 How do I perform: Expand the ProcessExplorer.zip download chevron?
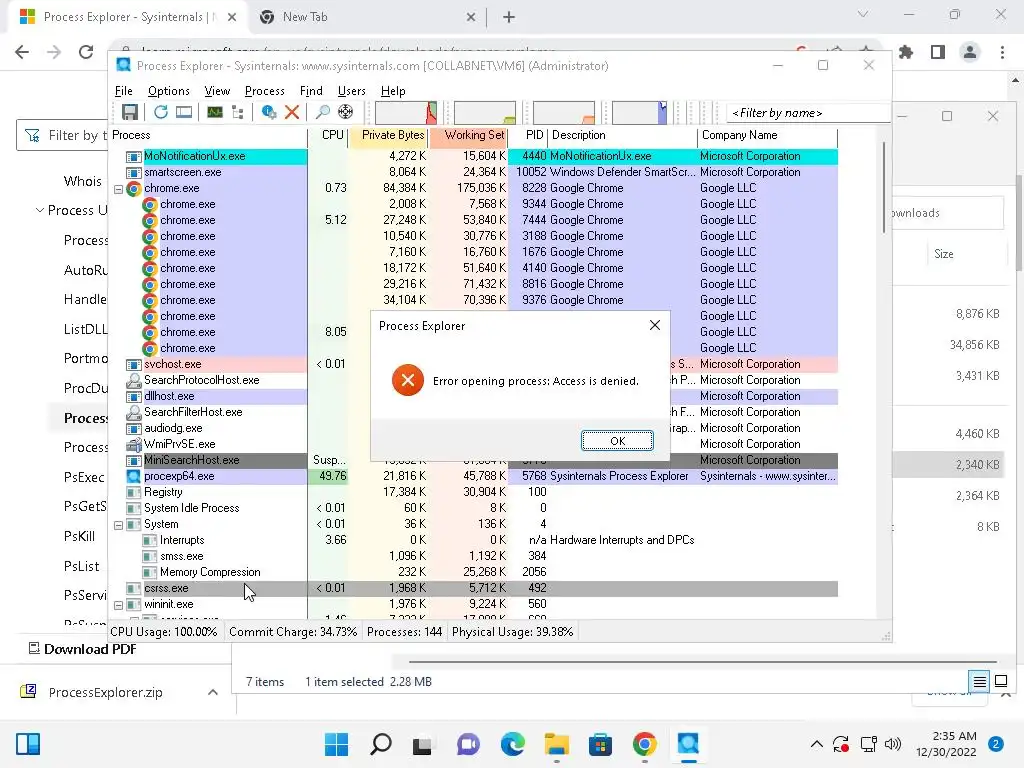point(213,692)
